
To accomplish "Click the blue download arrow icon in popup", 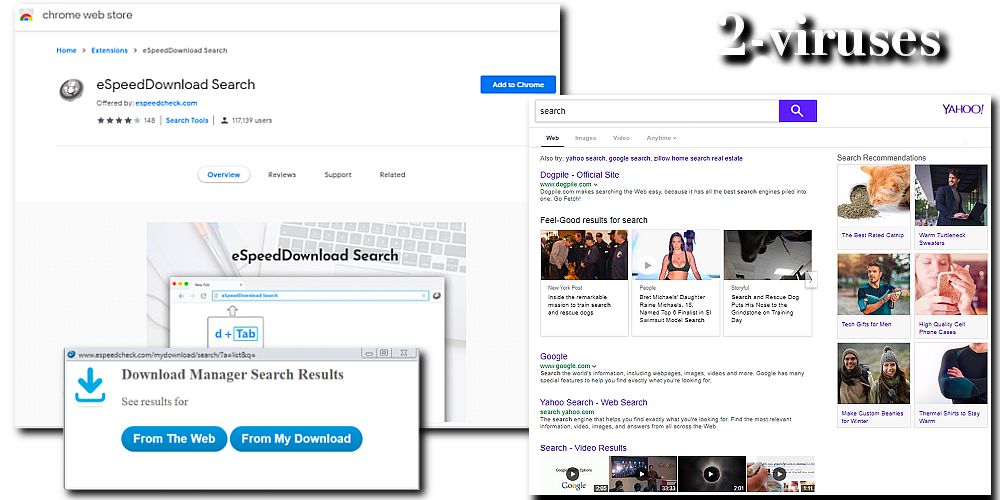I will click(90, 386).
